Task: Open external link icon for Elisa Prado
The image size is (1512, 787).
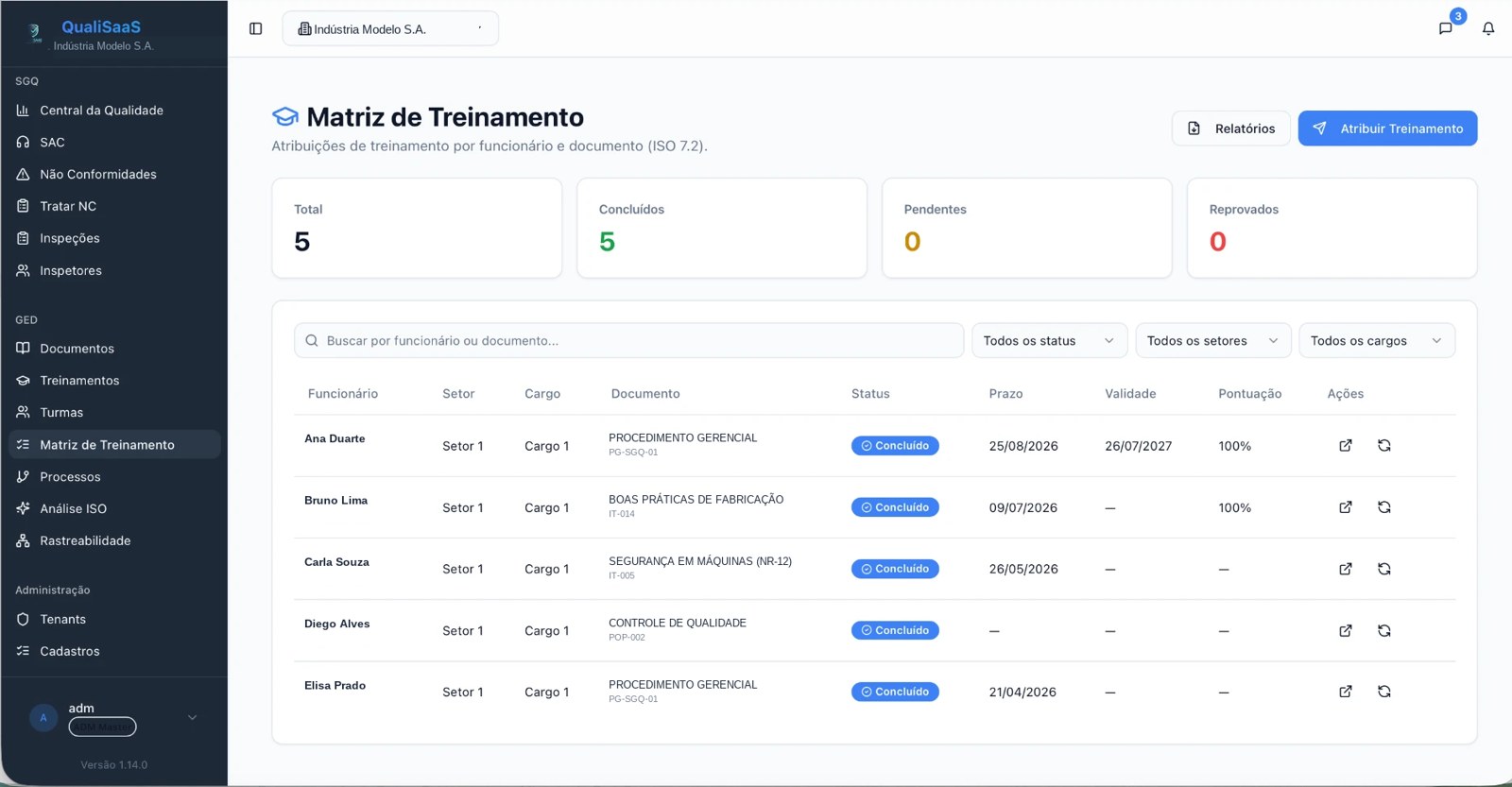Action: pos(1346,692)
